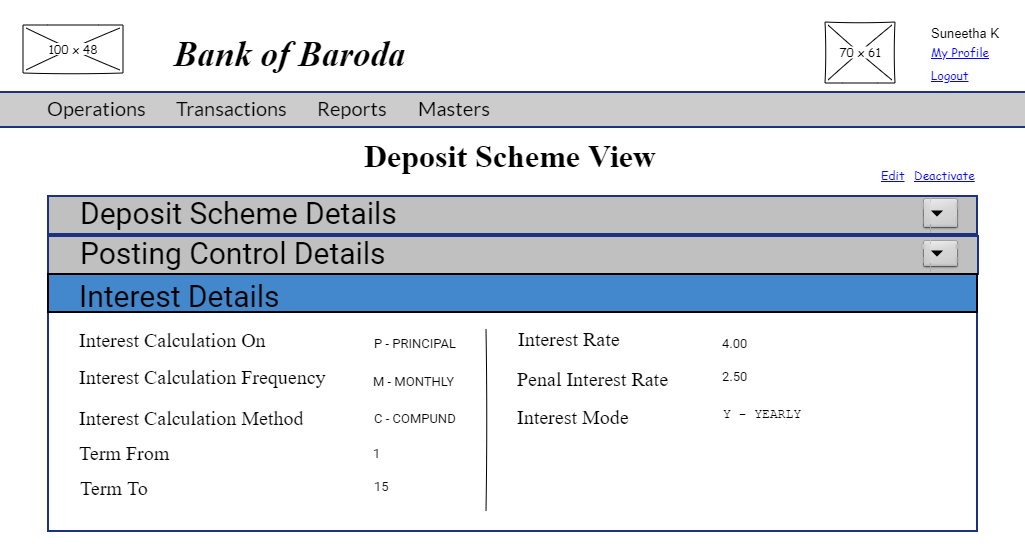This screenshot has width=1025, height=545.
Task: Click the Penal Interest Rate value 2.50
Action: 734,377
